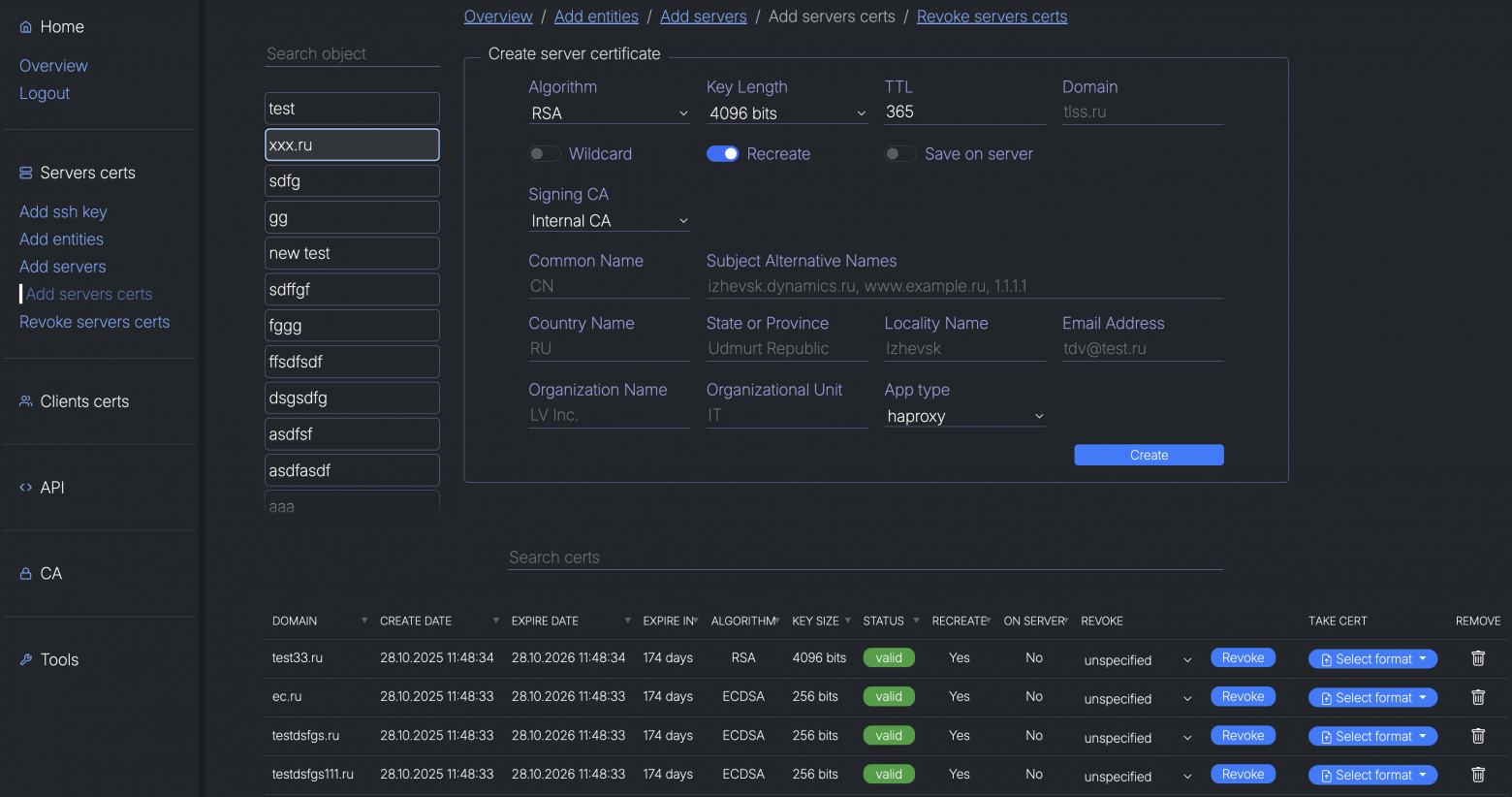Remove testdsfgs111.ru cert using trash icon
Image resolution: width=1512 pixels, height=797 pixels.
(x=1478, y=775)
